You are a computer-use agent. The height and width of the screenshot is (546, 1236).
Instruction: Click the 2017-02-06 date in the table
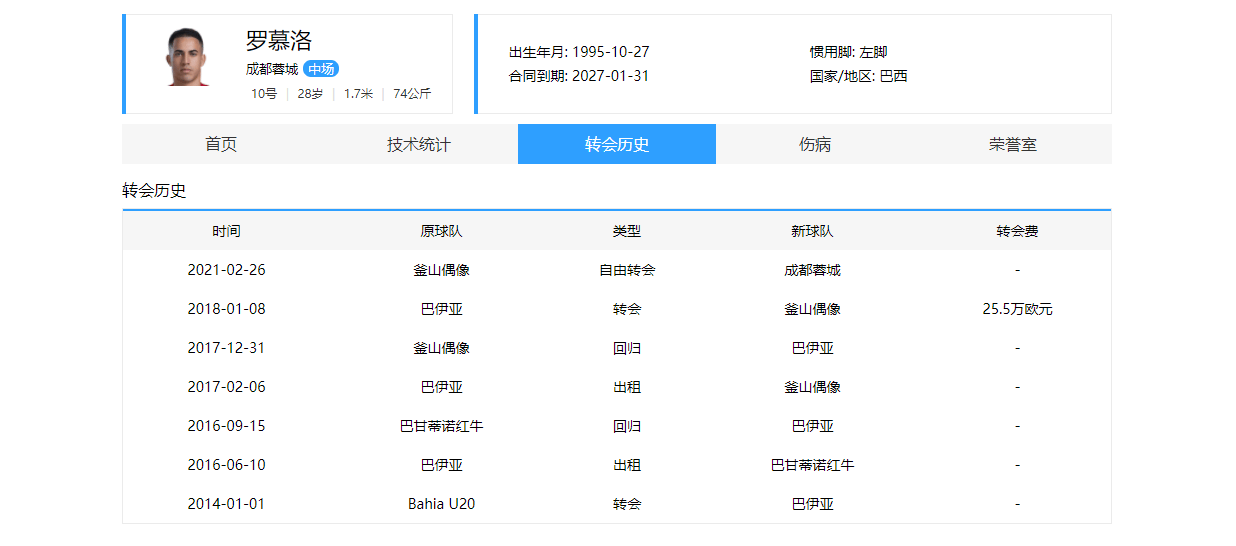pos(226,387)
